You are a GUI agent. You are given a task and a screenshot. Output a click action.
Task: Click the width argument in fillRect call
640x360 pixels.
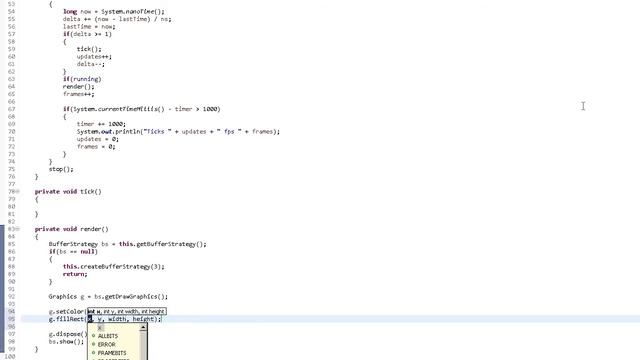point(118,319)
